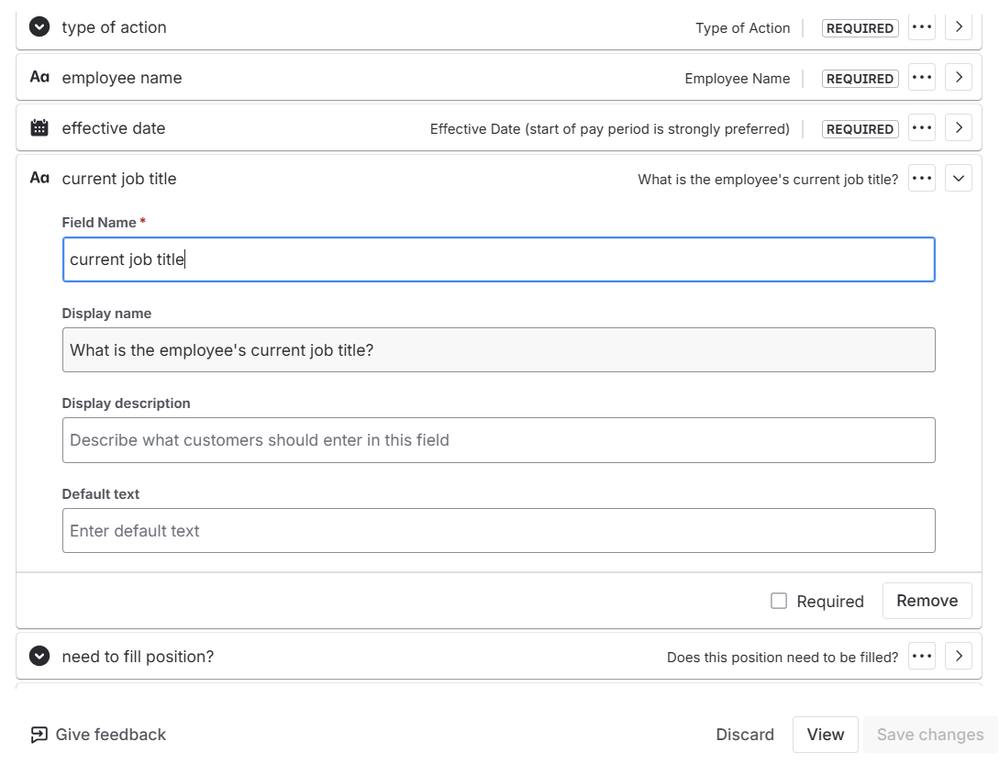
Task: Open the more options menu for current job title
Action: [x=921, y=178]
